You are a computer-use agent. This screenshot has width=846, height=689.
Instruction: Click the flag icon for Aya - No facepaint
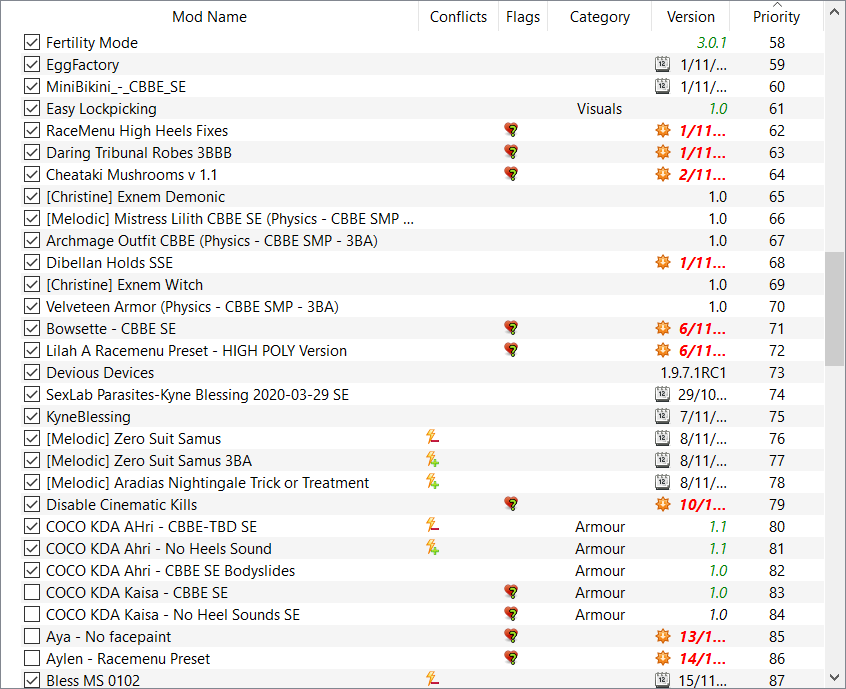tap(511, 636)
